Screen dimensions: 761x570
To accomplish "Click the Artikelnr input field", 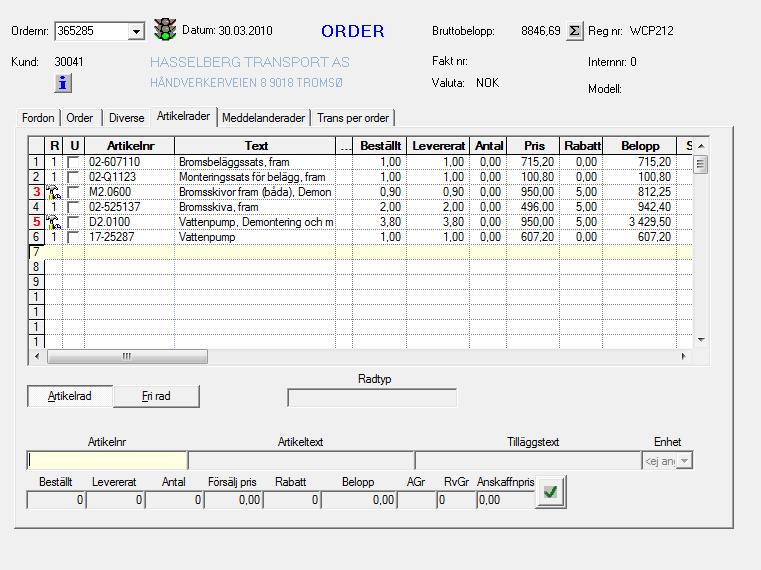I will coord(107,460).
